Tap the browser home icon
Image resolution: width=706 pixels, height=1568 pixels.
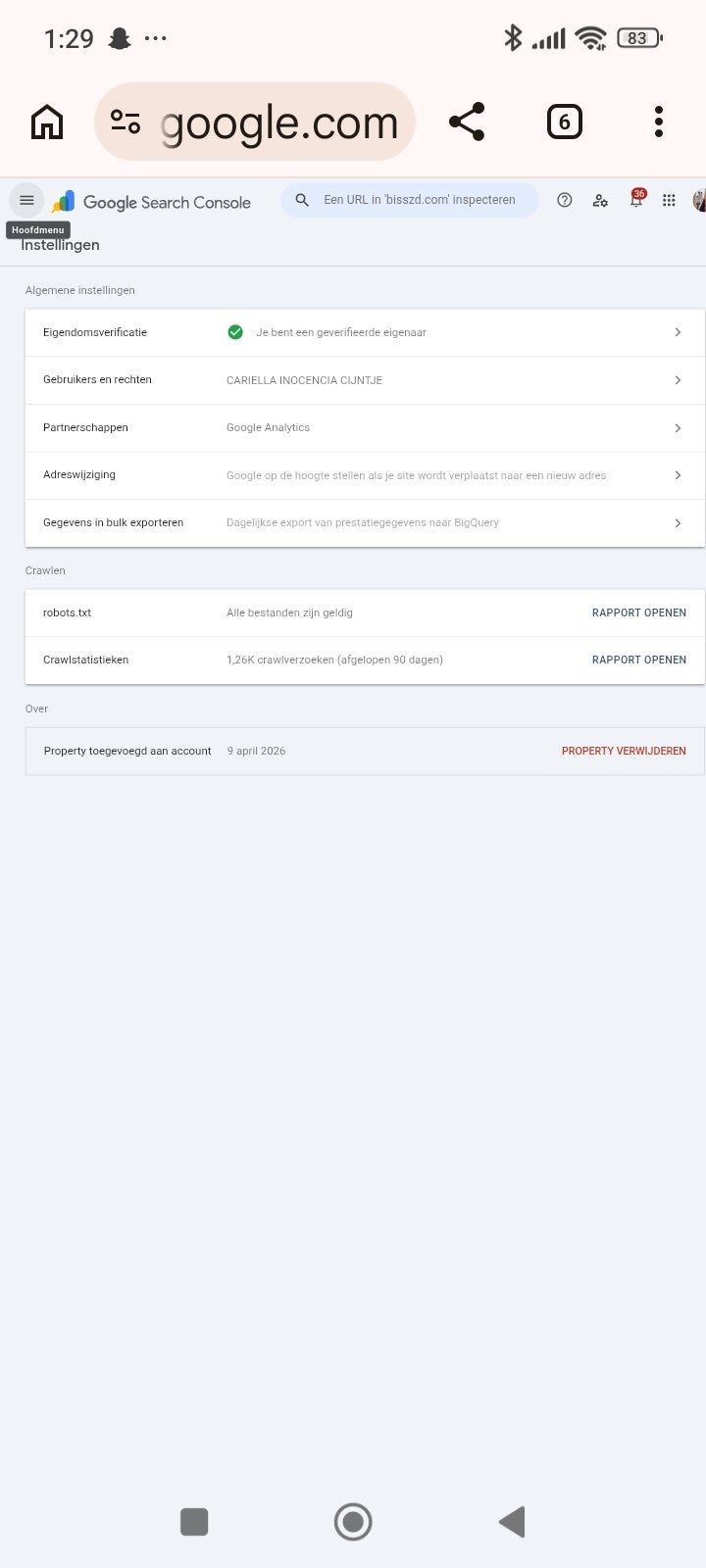point(47,122)
